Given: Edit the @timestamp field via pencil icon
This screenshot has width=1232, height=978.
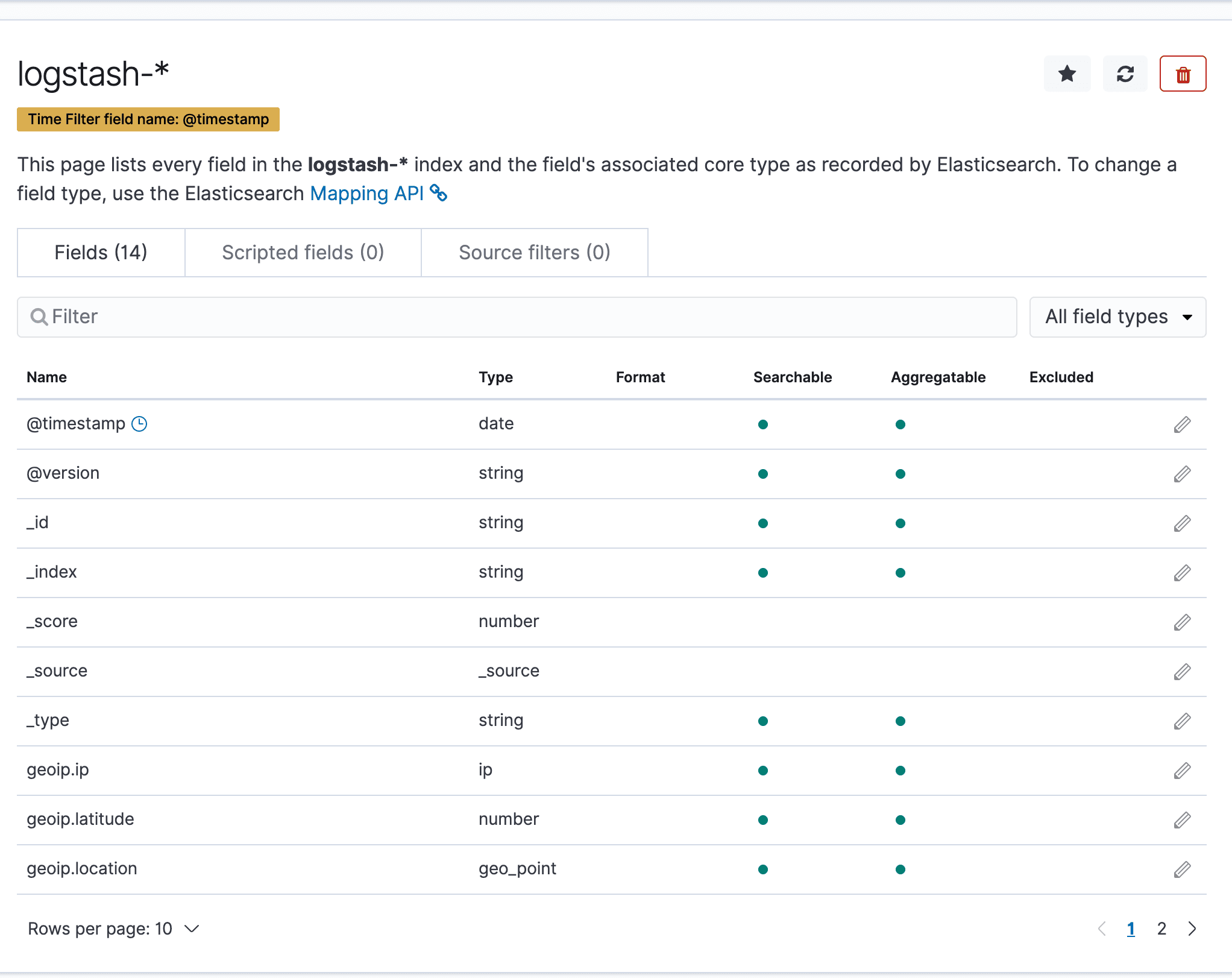Looking at the screenshot, I should point(1181,424).
